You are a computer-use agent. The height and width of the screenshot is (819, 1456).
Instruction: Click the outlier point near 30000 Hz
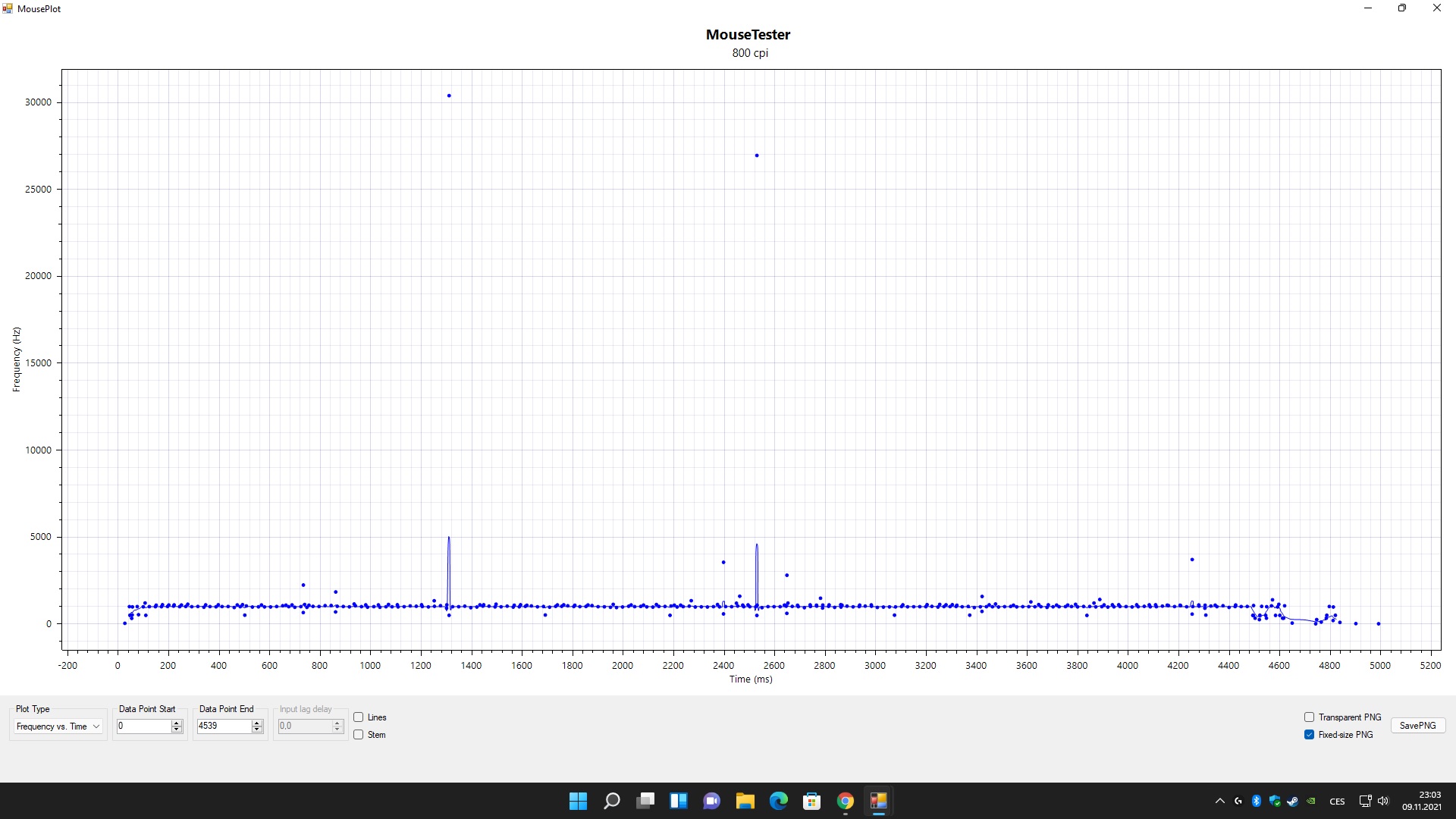click(x=449, y=96)
